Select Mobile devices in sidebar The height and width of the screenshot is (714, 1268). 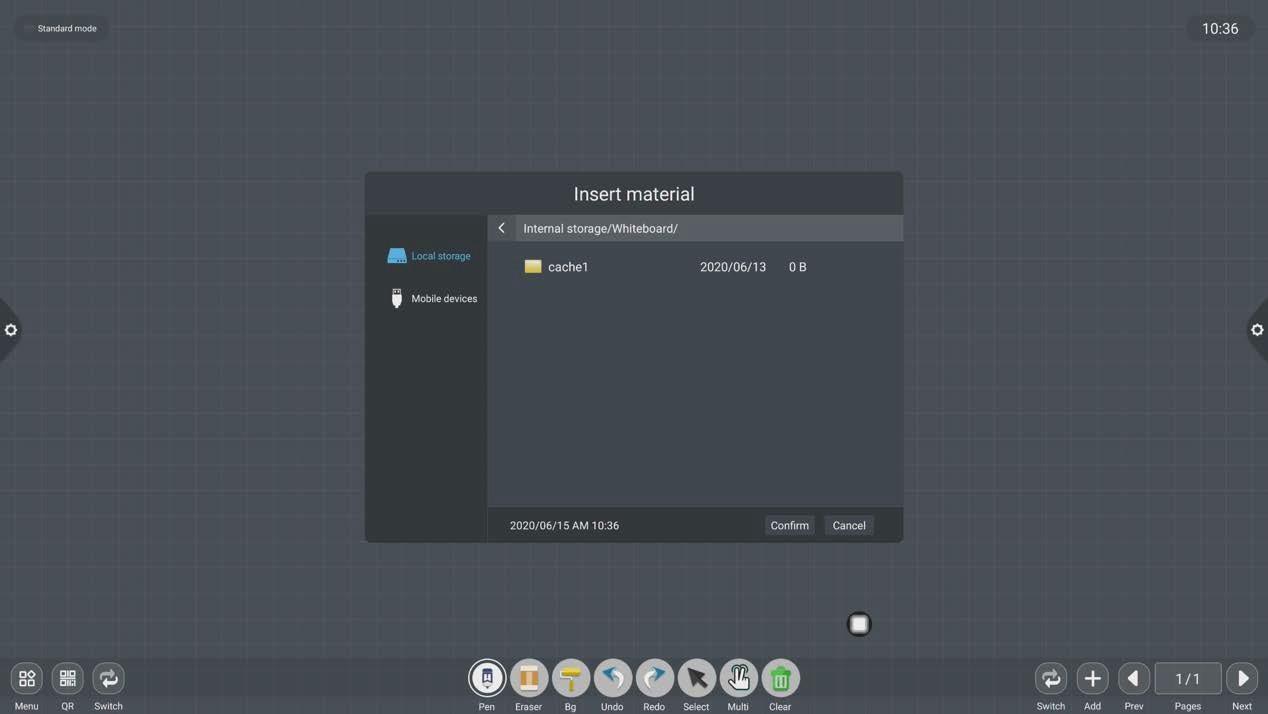(433, 299)
